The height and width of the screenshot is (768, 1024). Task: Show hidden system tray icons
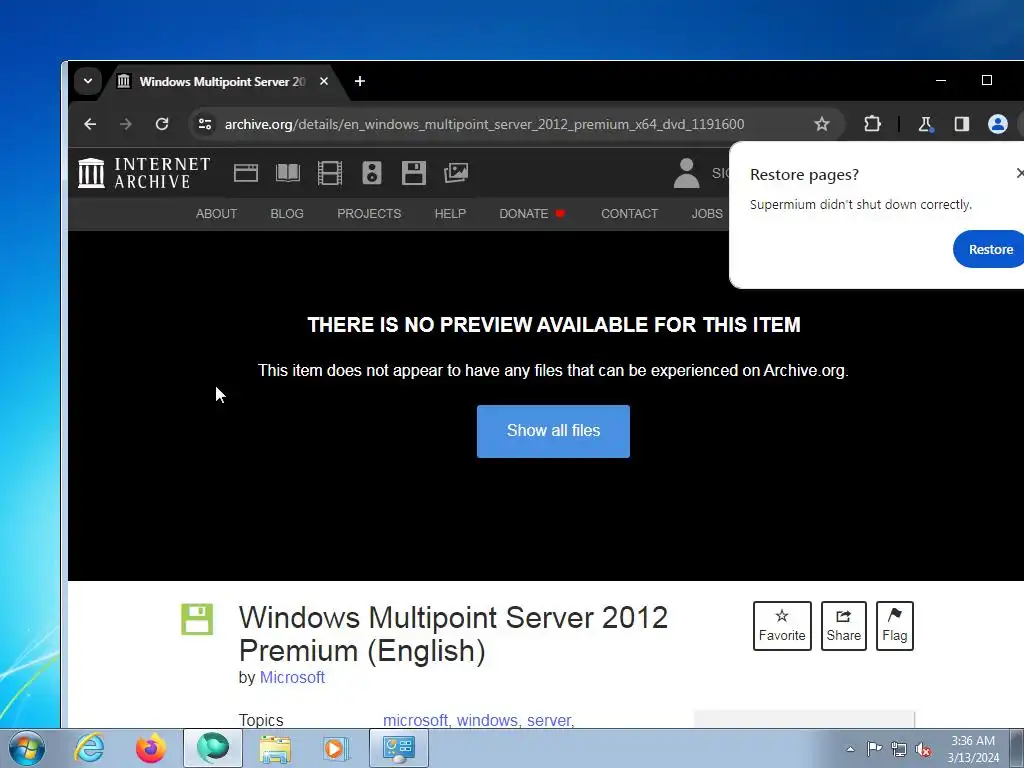coord(850,749)
